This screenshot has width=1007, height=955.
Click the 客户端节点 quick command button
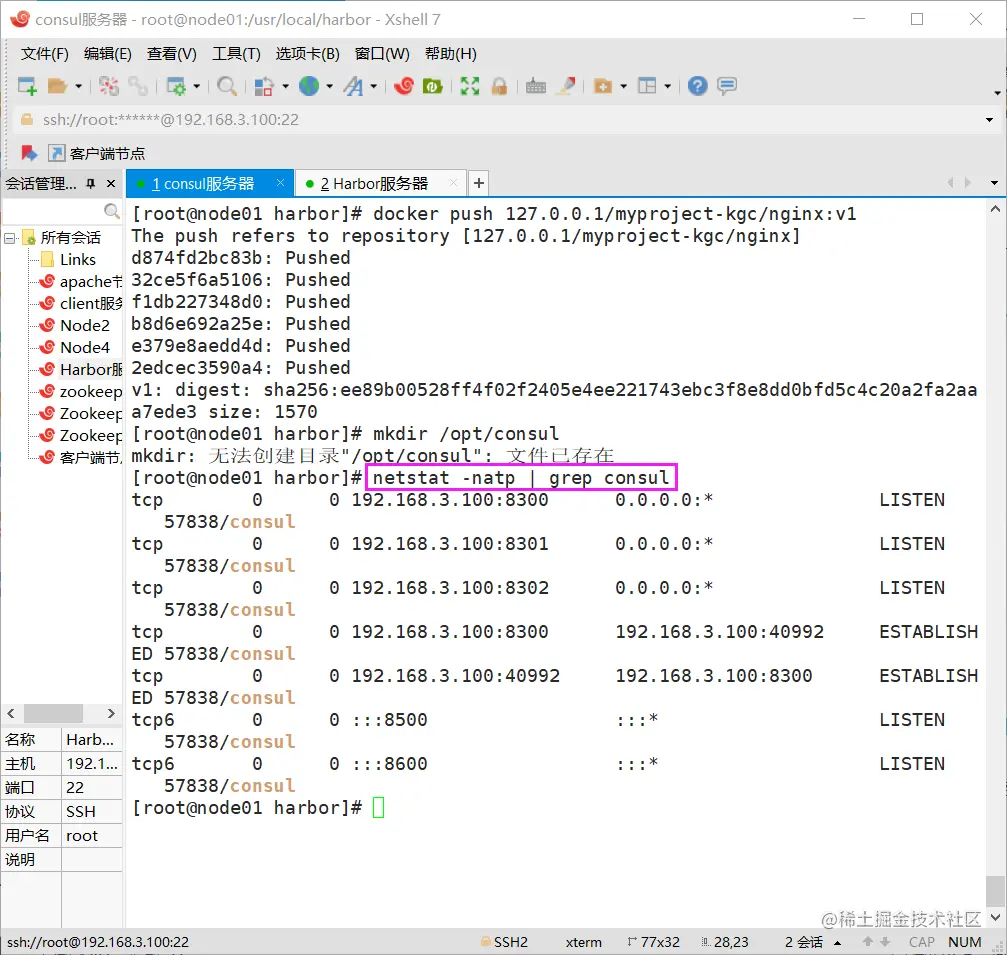click(96, 153)
